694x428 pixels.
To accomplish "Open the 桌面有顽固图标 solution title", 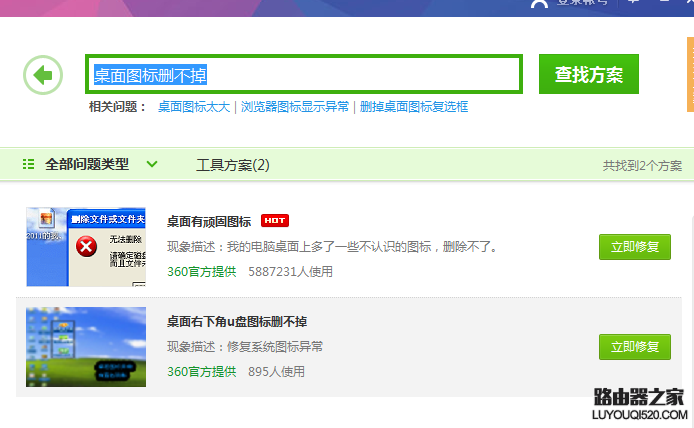I will [x=209, y=221].
